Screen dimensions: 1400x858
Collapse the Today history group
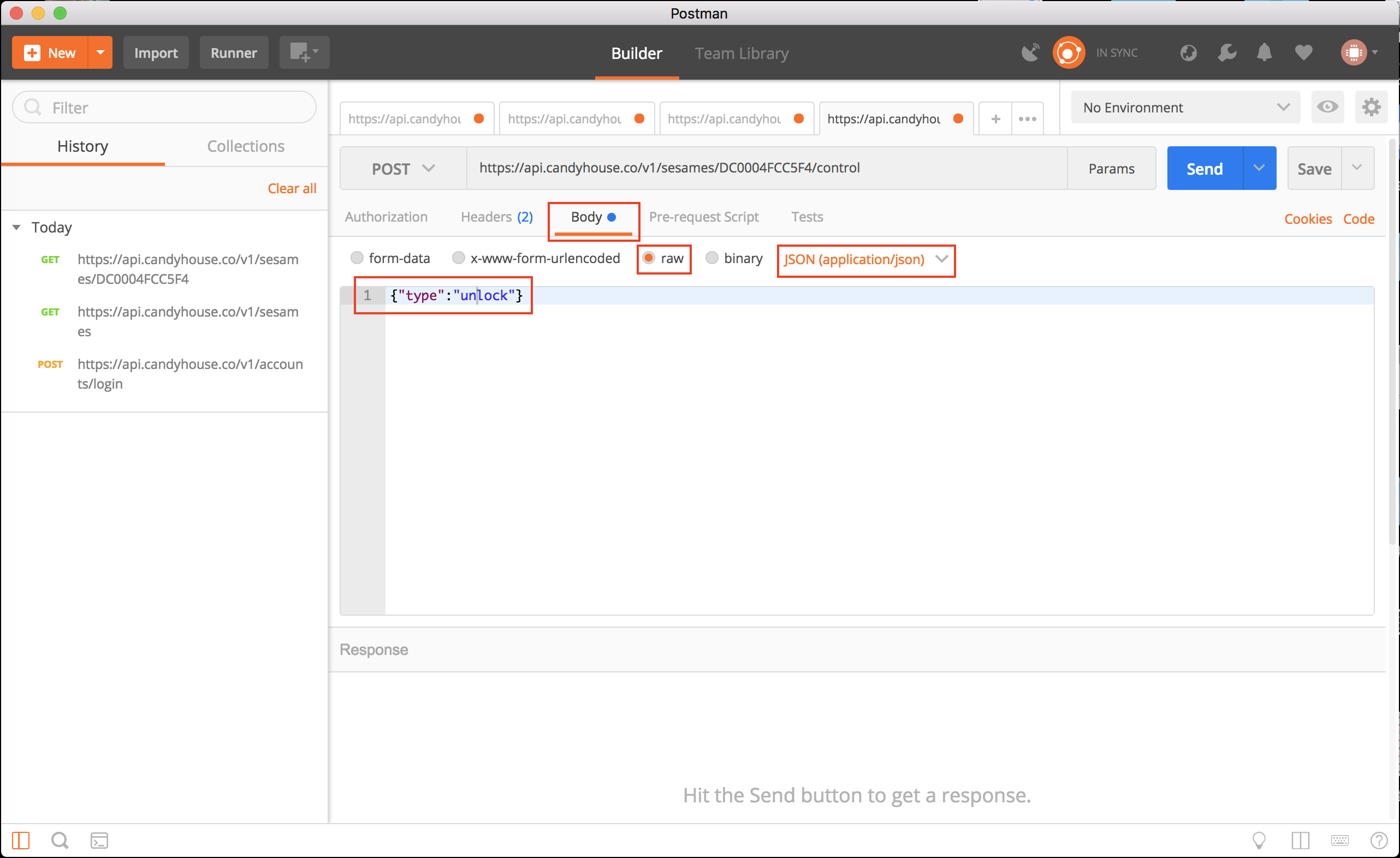(x=16, y=228)
